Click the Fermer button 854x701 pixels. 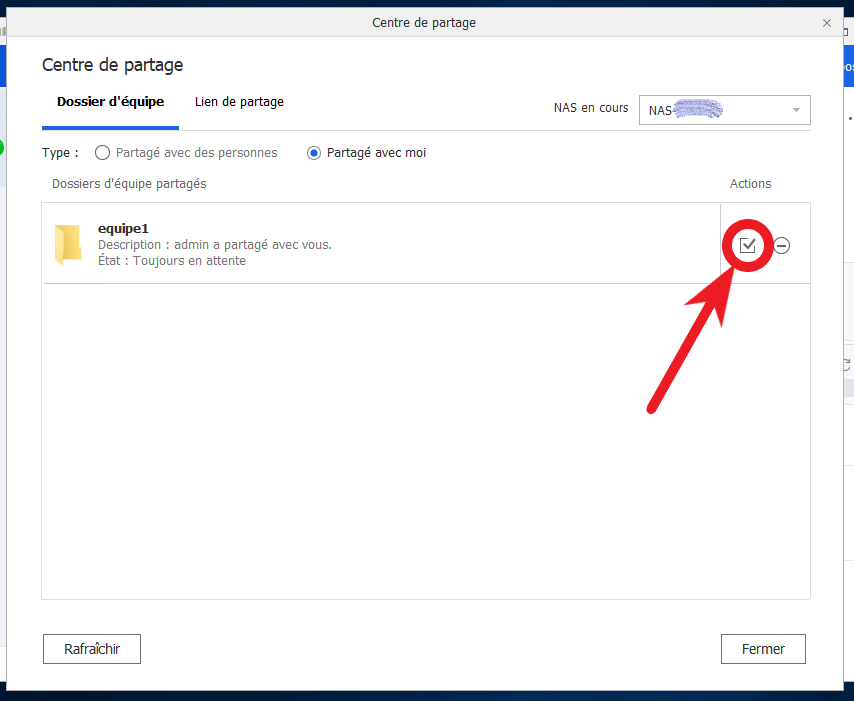763,649
